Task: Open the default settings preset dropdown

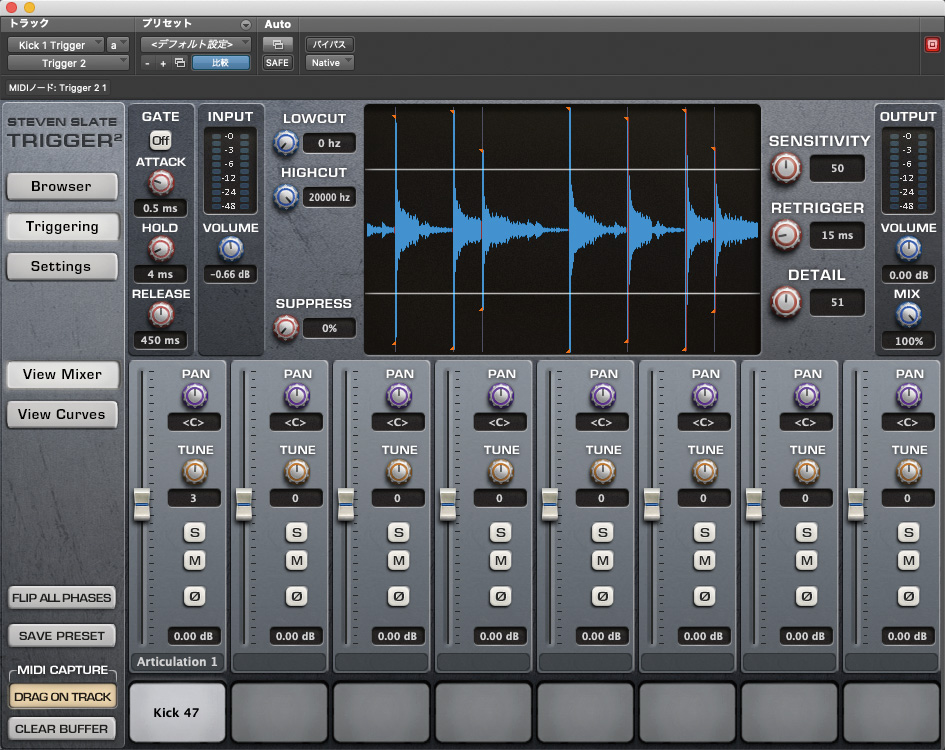Action: tap(196, 44)
